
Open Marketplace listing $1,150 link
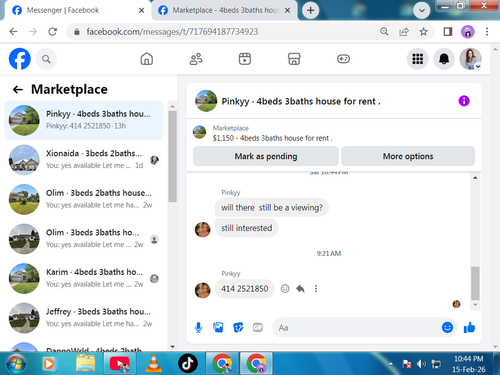click(x=272, y=138)
